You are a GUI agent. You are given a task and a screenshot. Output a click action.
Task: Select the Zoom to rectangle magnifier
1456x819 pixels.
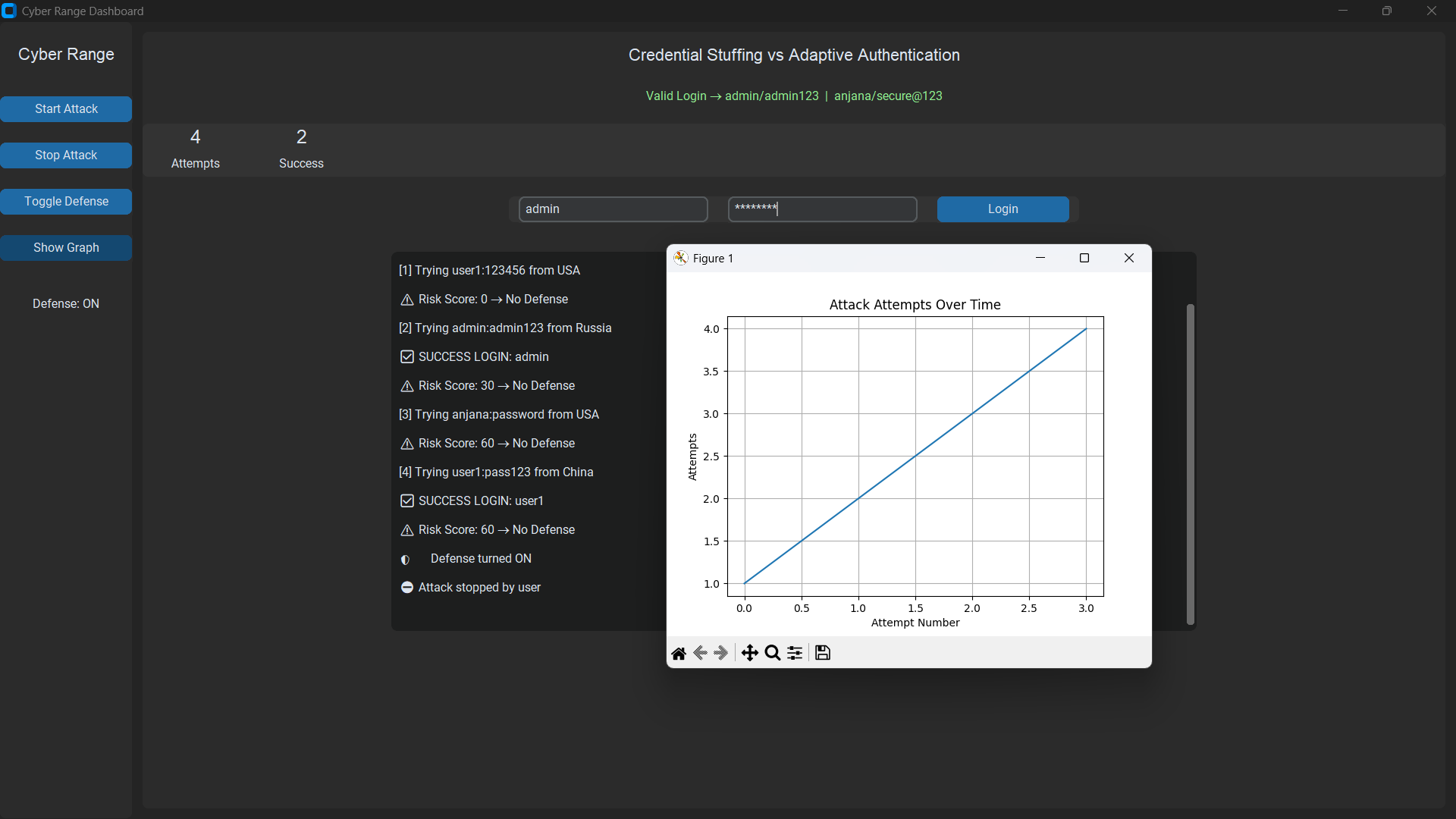[773, 653]
